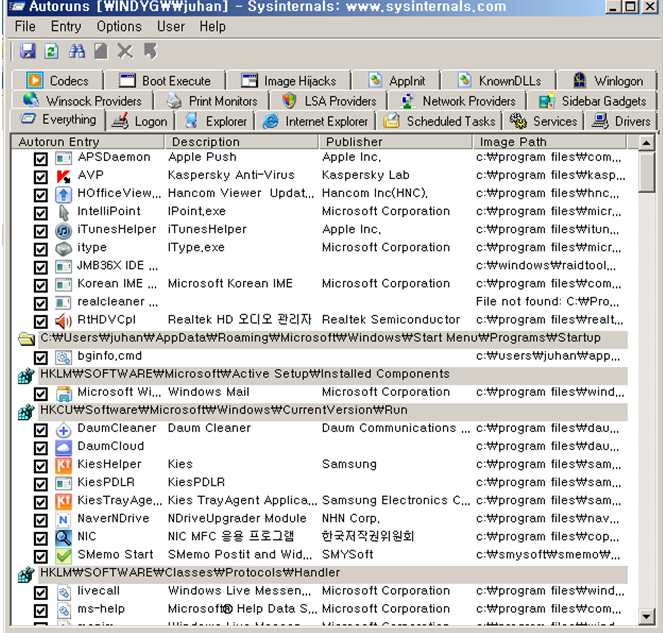Click the iTunesHelper entry icon
The height and width of the screenshot is (633, 663).
point(63,230)
